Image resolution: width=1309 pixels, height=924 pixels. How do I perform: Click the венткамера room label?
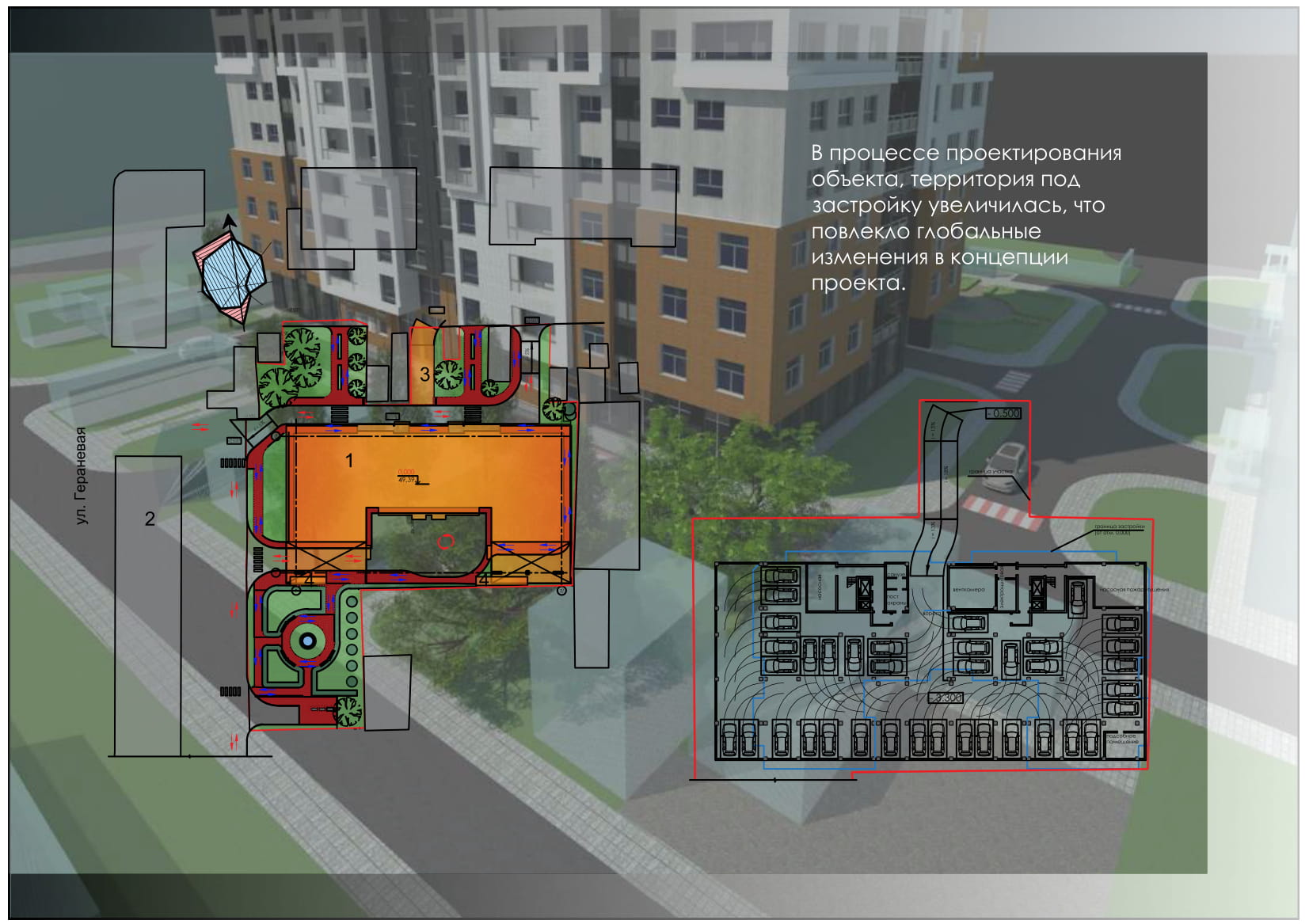tap(968, 590)
